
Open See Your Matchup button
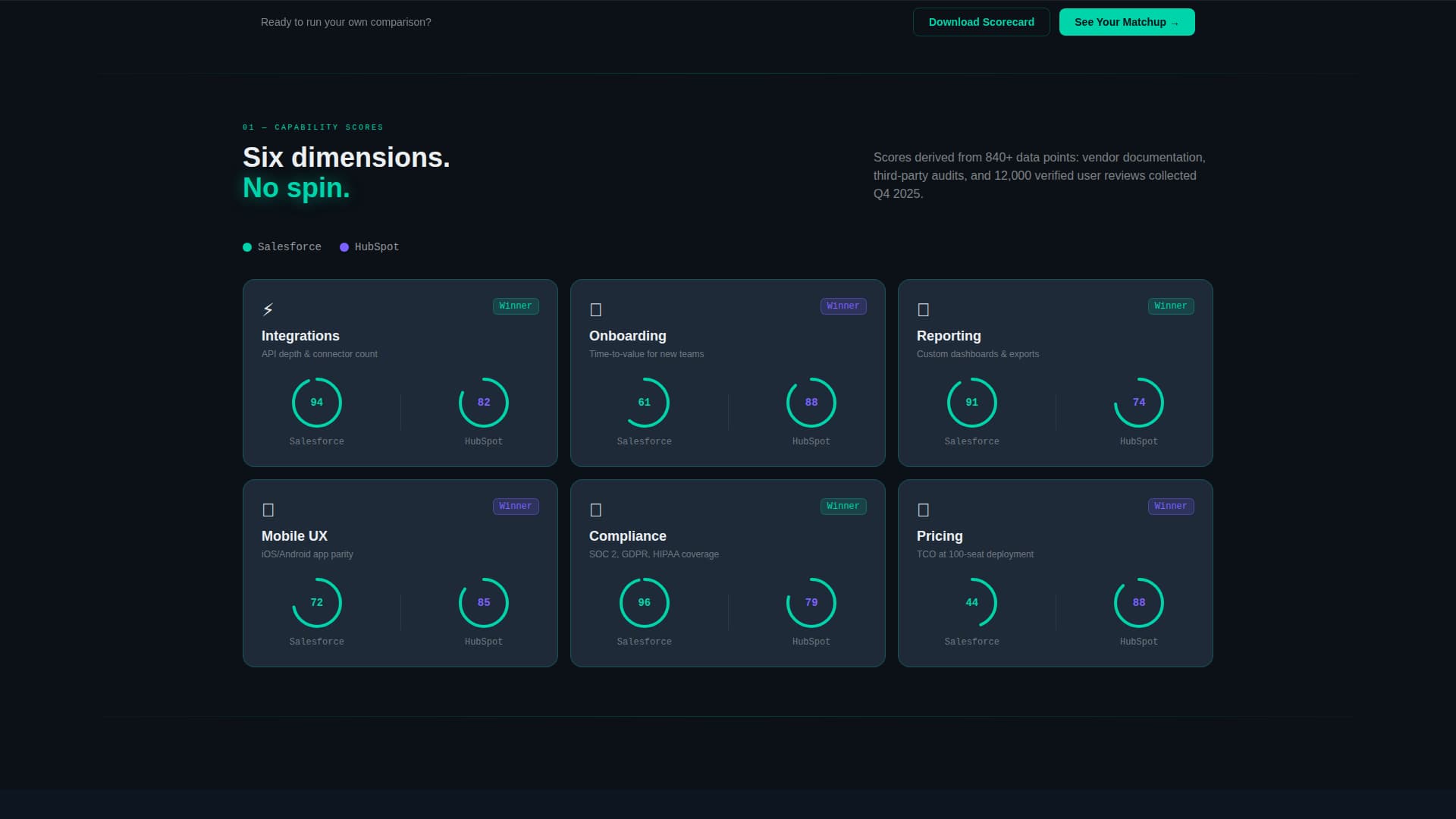click(1127, 22)
